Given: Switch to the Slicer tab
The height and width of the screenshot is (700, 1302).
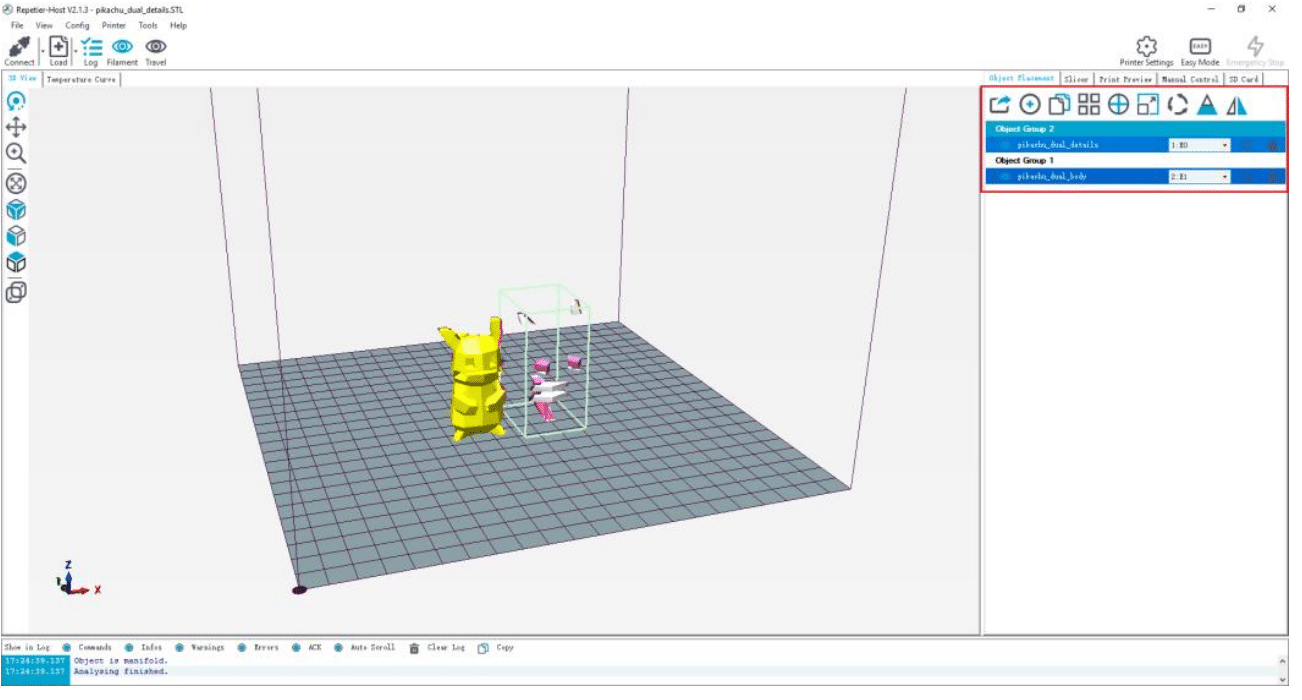Looking at the screenshot, I should coord(1076,79).
